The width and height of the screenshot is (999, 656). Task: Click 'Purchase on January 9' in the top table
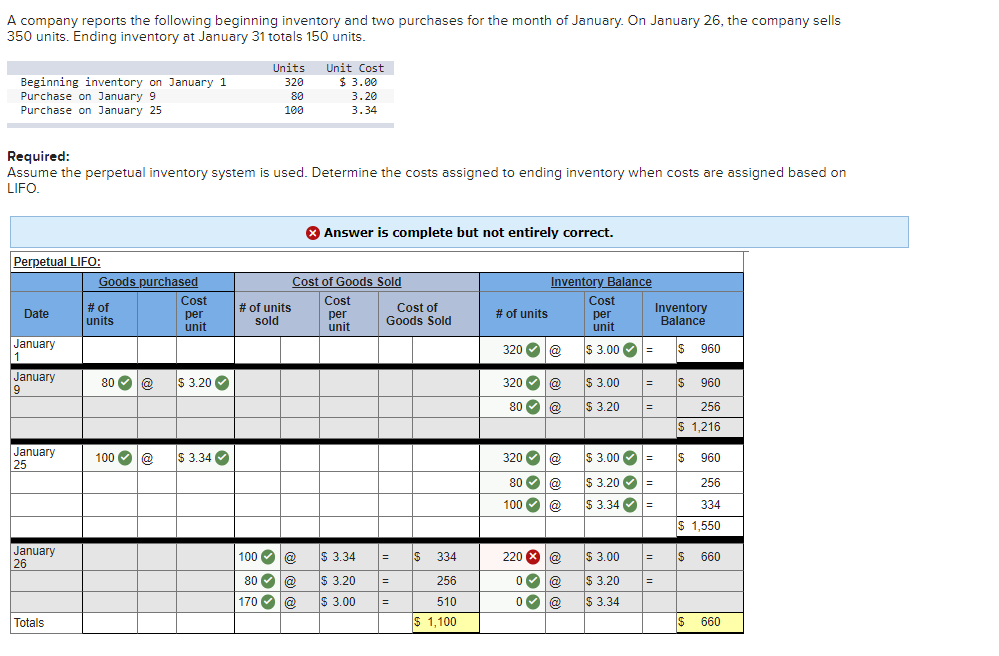click(x=88, y=96)
